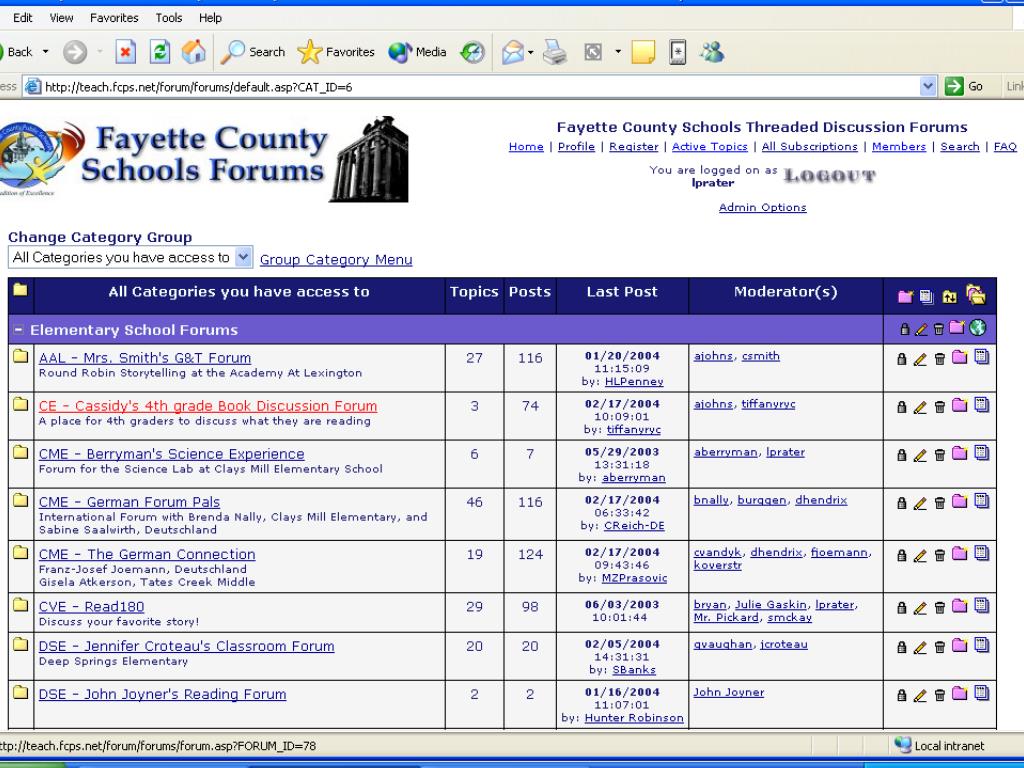This screenshot has width=1024, height=768.
Task: Open the All Subscriptions link
Action: pos(809,147)
